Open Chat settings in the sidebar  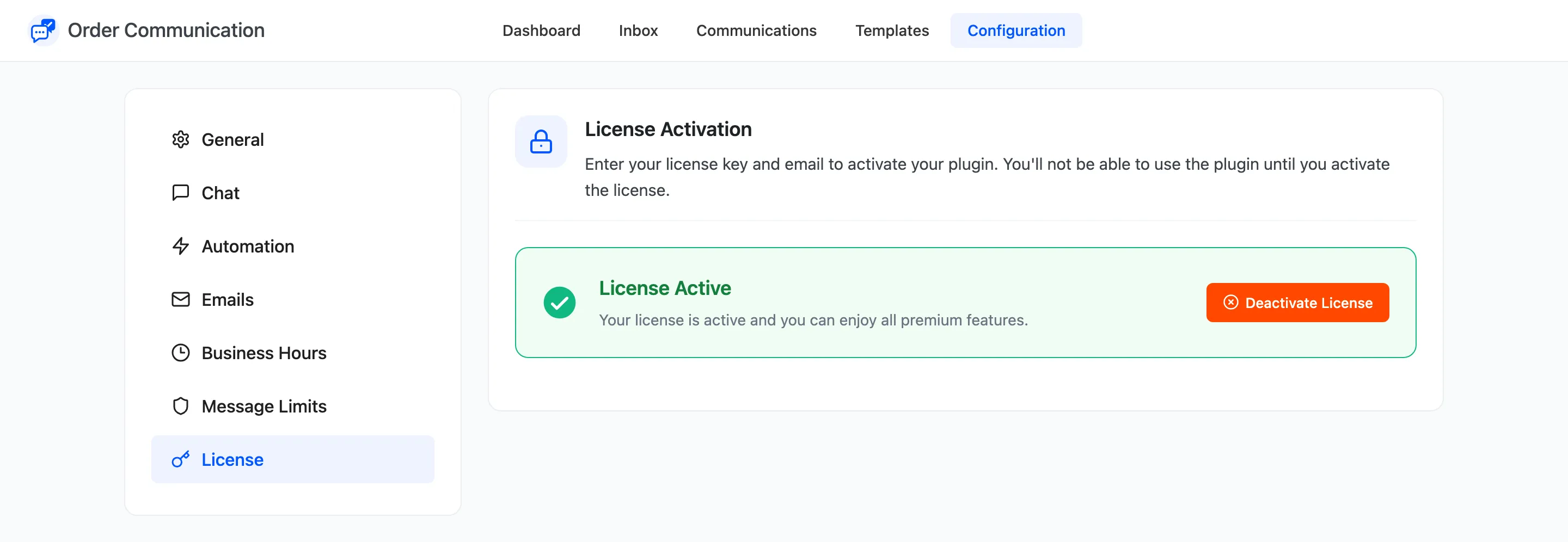click(x=293, y=193)
